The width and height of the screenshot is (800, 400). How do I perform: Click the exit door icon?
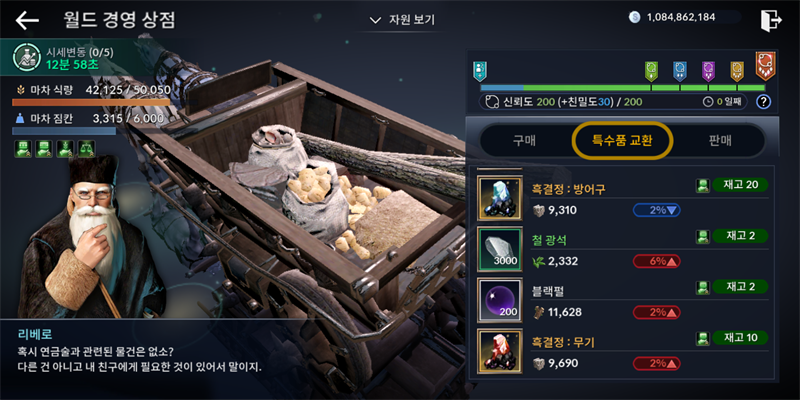tap(770, 20)
